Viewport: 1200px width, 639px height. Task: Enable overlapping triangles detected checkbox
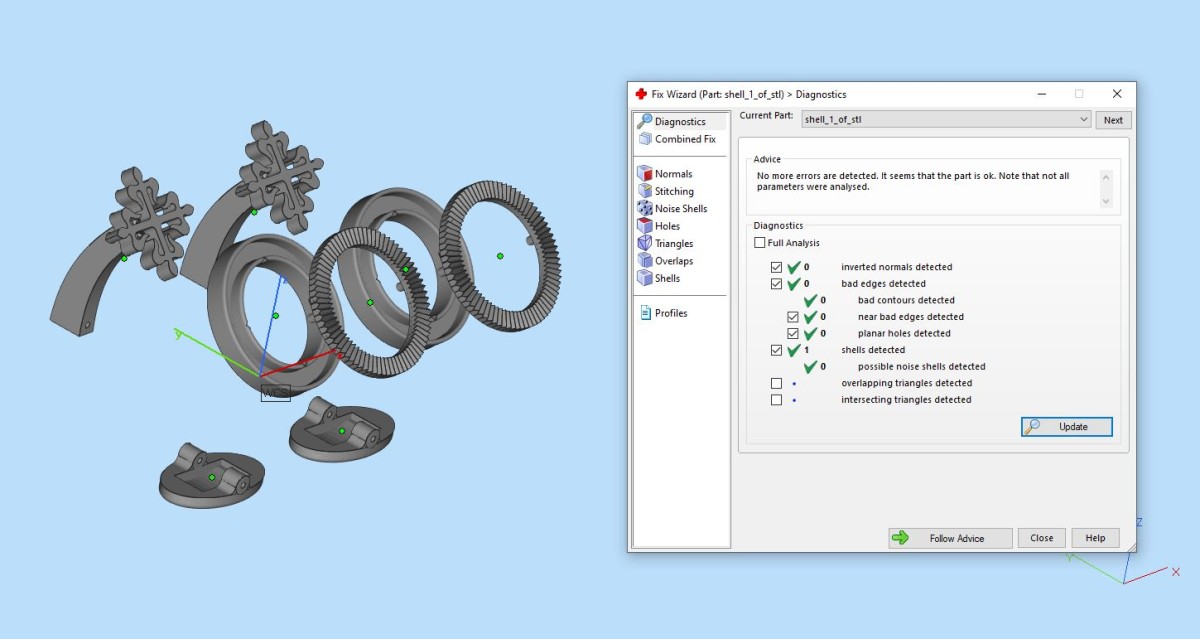pyautogui.click(x=777, y=383)
